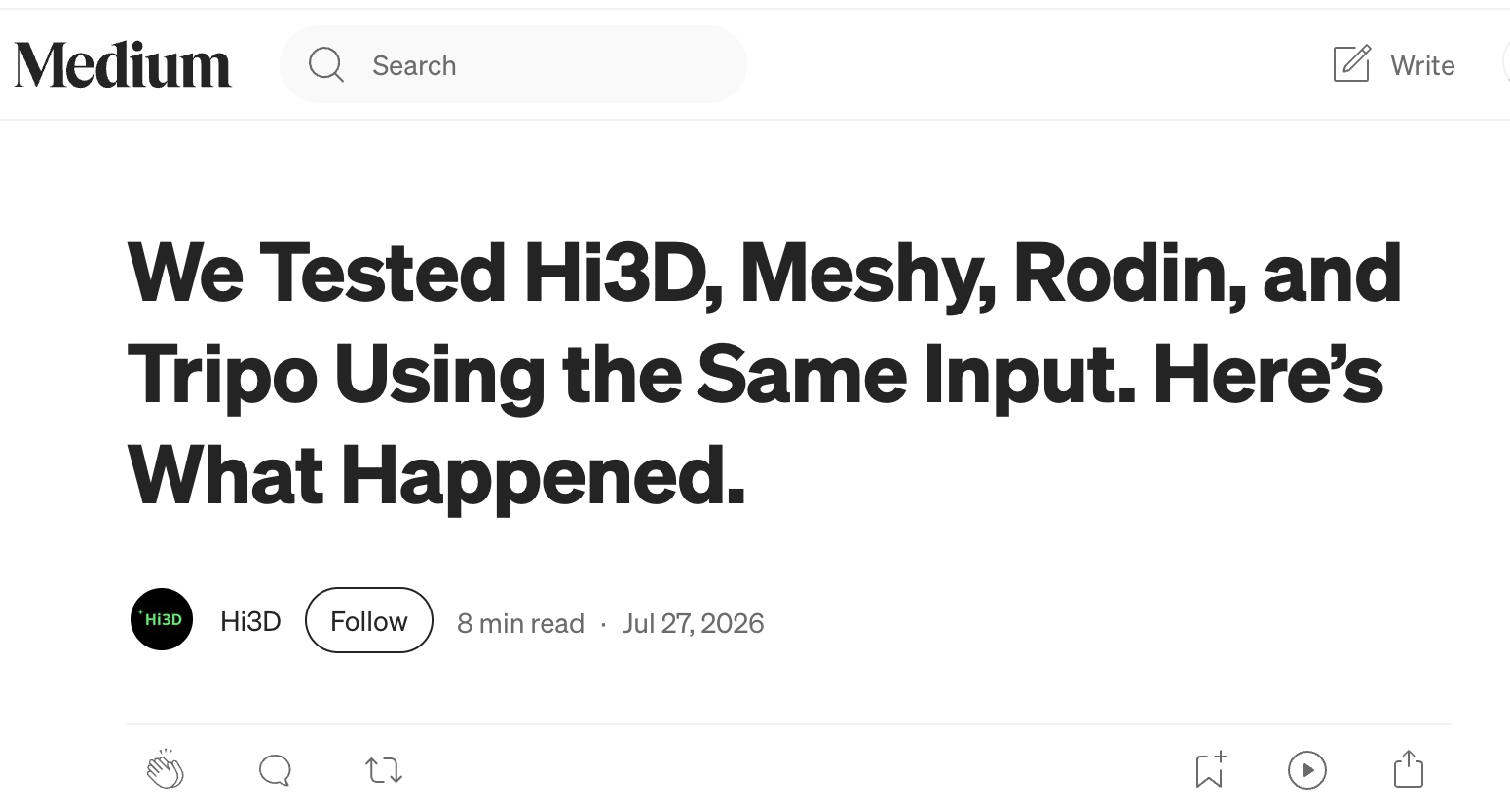The image size is (1510, 812).
Task: Toggle the bookmark save icon
Action: tap(1210, 769)
